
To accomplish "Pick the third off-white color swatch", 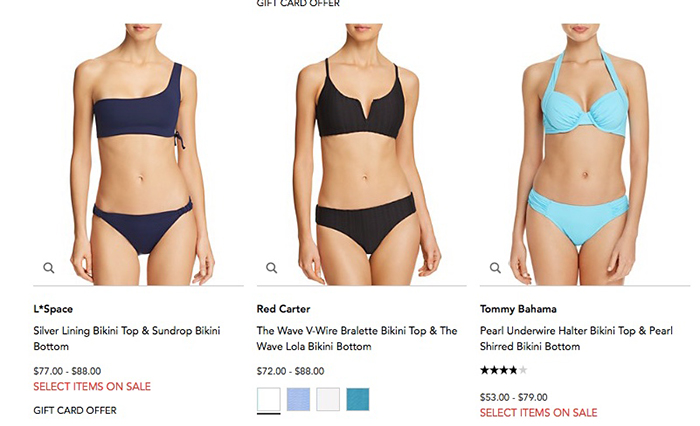I will click(328, 399).
